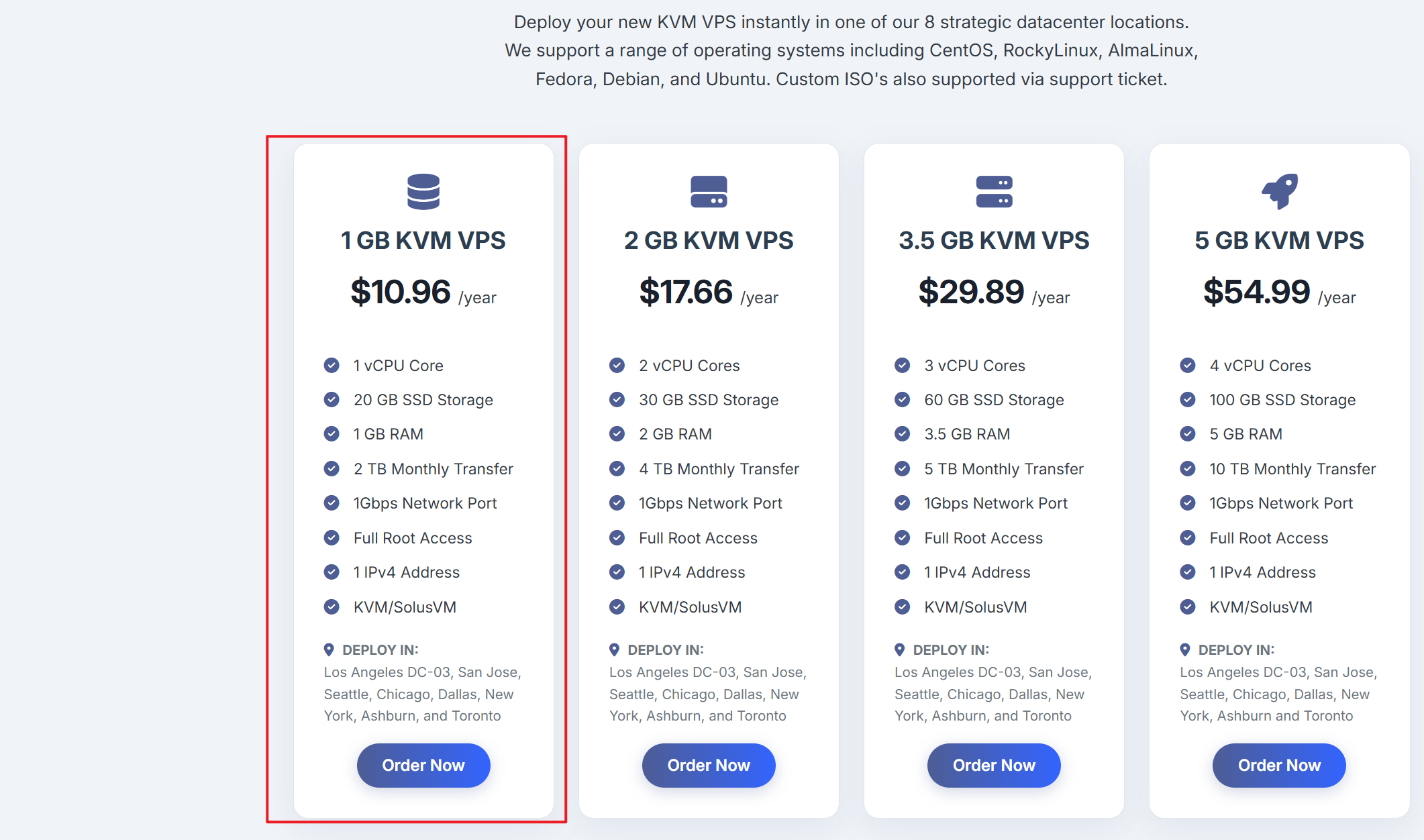Click Order Now under 3.5 GB KVM VPS
Image resolution: width=1424 pixels, height=840 pixels.
[x=994, y=766]
